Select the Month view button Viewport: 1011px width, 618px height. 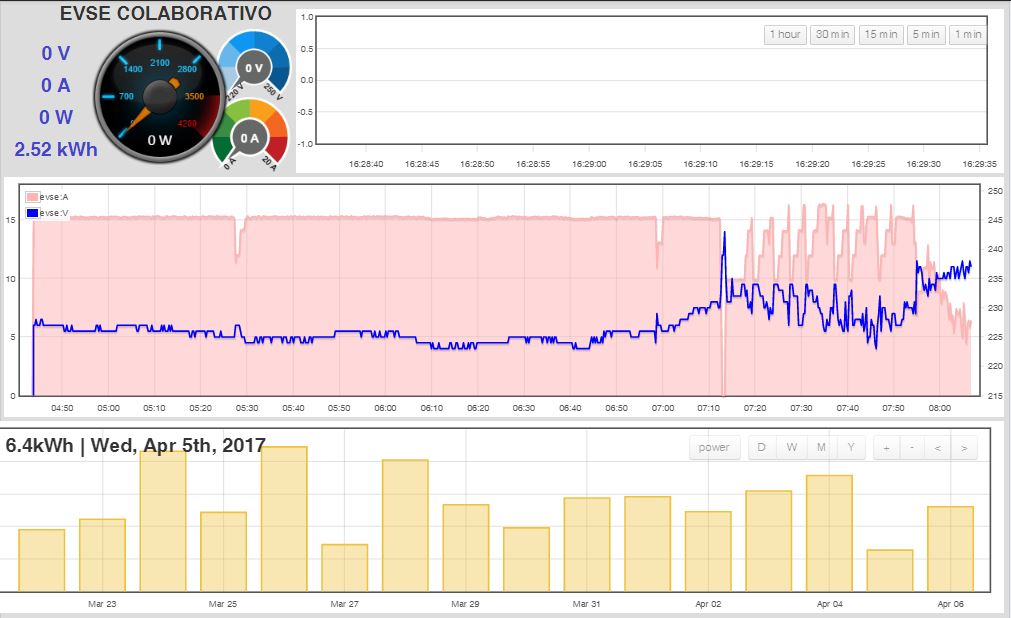821,447
